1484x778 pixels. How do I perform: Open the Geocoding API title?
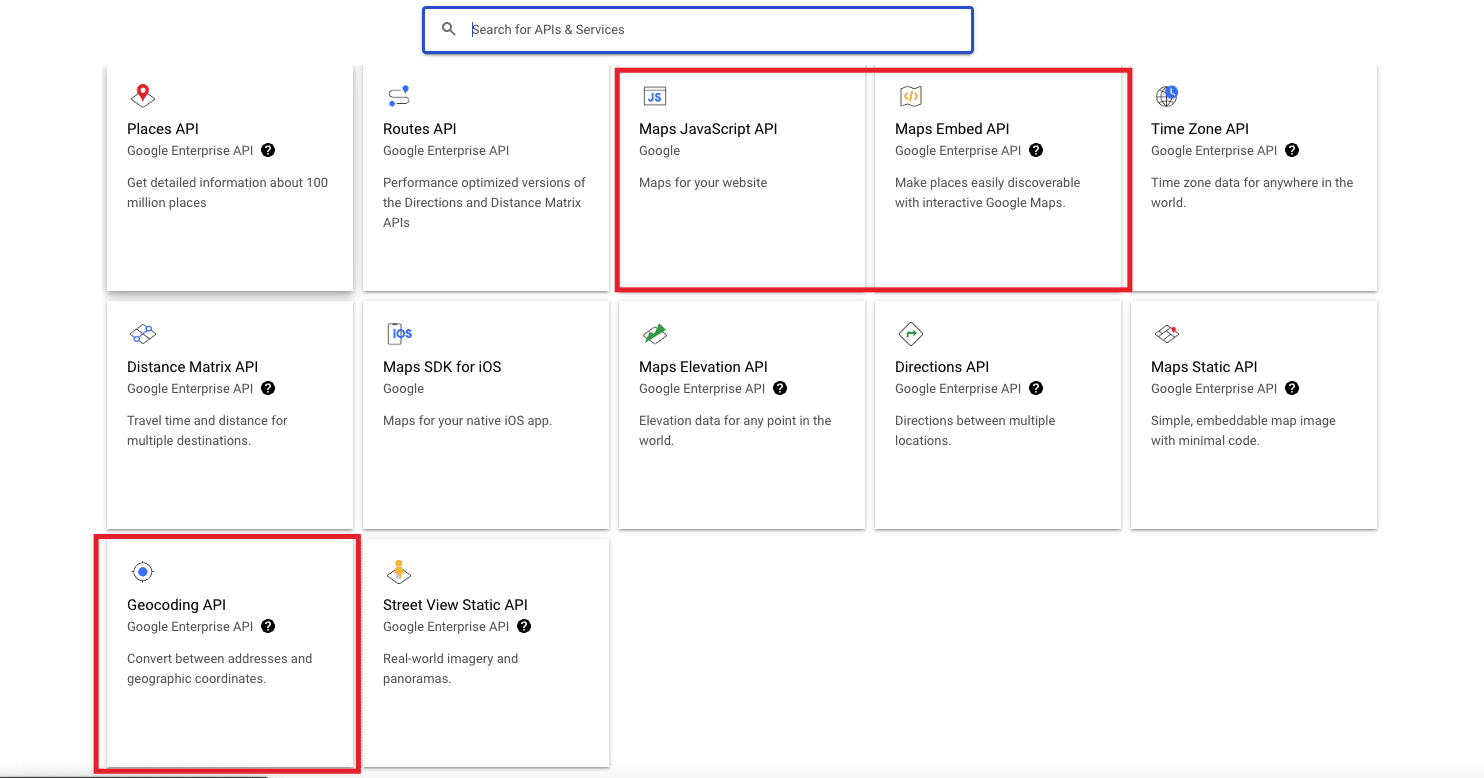click(177, 605)
